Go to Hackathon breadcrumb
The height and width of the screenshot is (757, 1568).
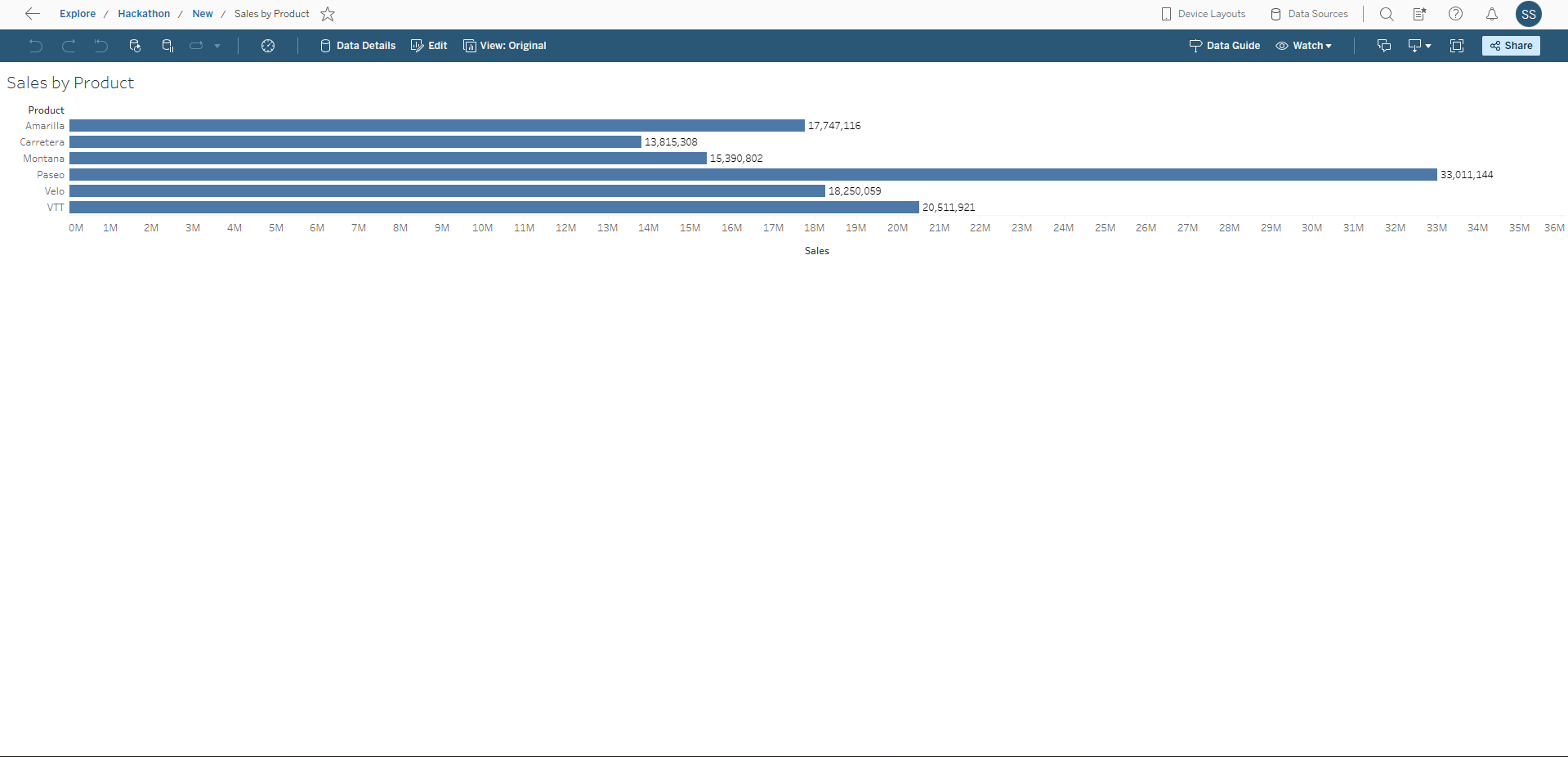coord(144,14)
